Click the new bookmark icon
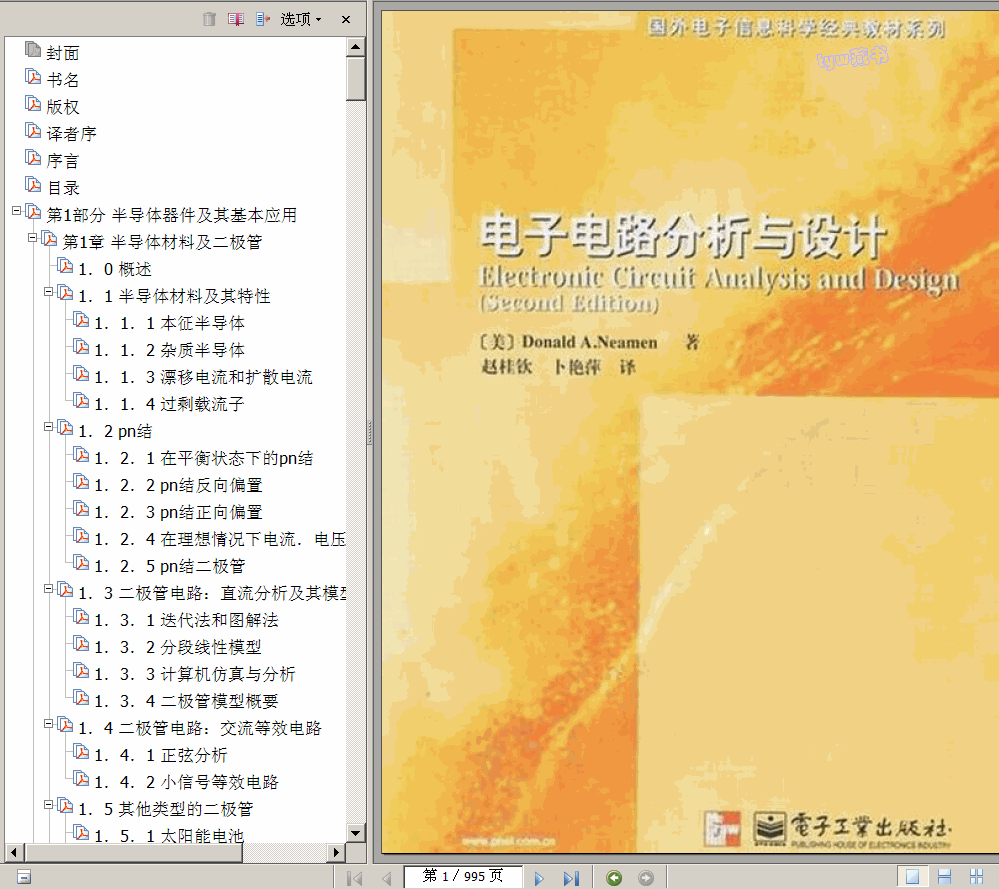This screenshot has height=889, width=999. tap(236, 19)
